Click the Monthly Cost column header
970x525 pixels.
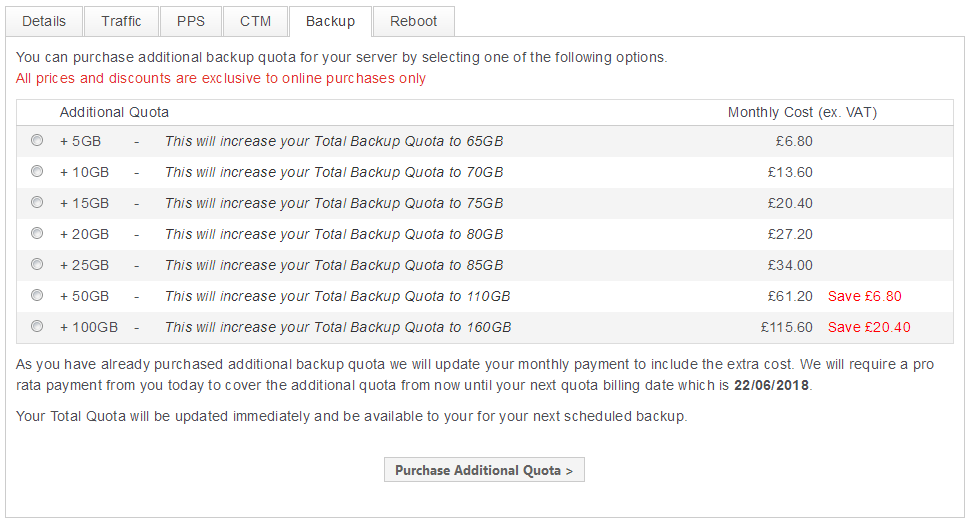point(802,112)
